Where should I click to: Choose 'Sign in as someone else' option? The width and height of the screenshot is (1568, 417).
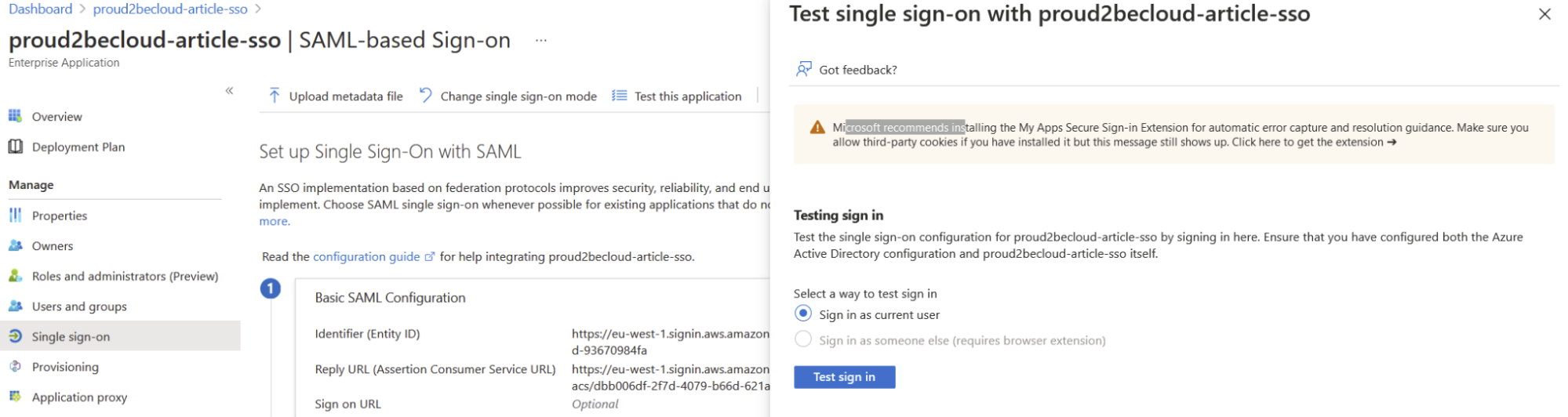pyautogui.click(x=802, y=339)
